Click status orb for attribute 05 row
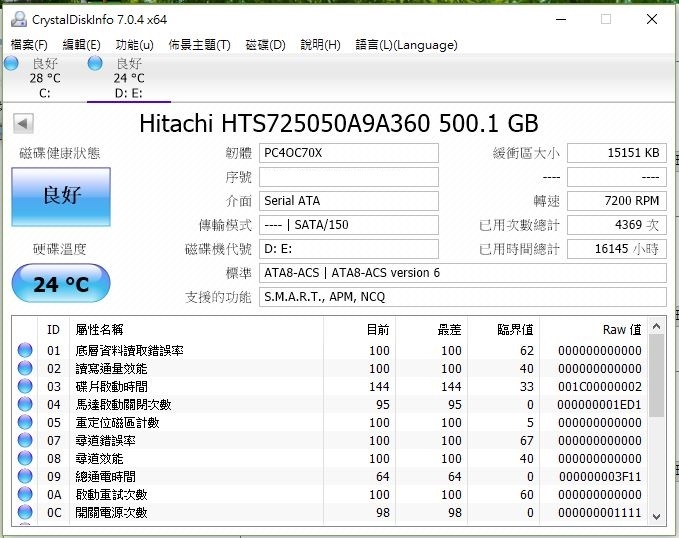This screenshot has height=538, width=679. click(25, 422)
